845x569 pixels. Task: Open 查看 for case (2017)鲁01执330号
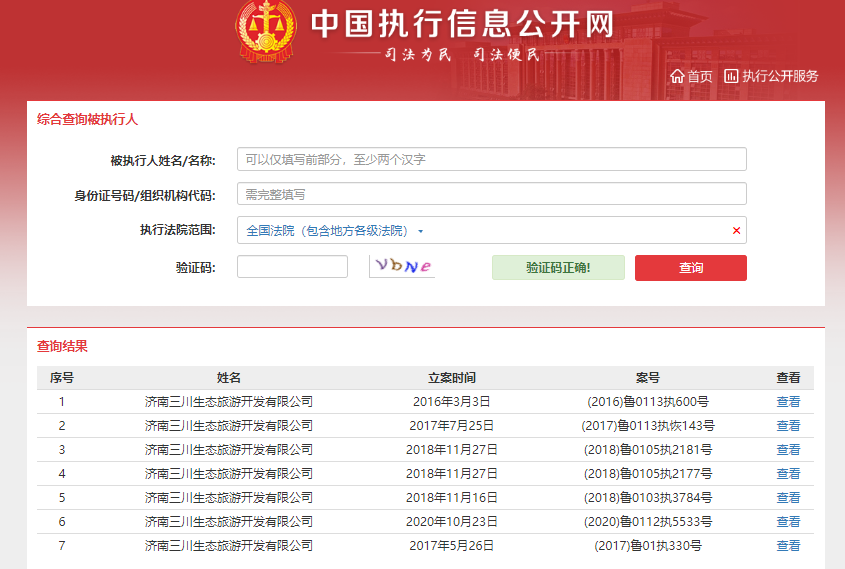coord(788,546)
